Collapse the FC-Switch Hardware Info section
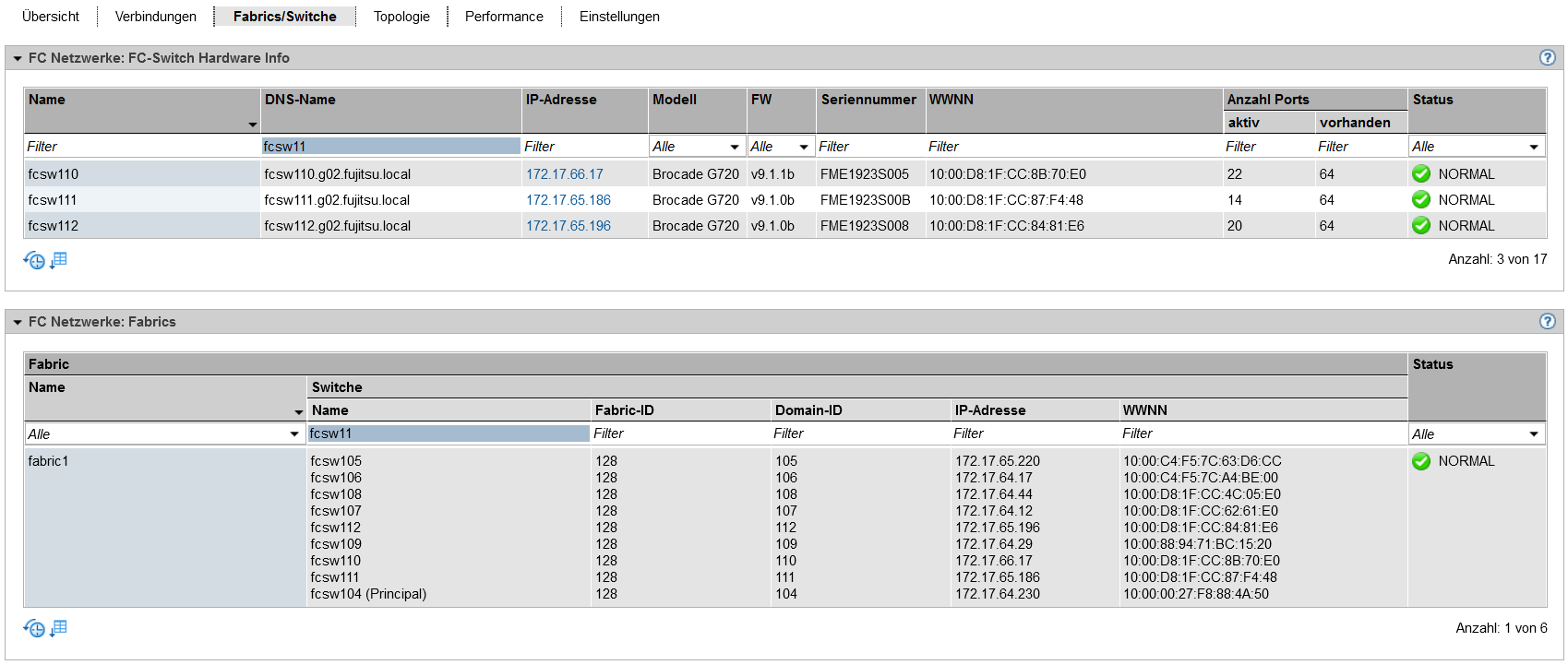The image size is (1568, 665). point(18,58)
